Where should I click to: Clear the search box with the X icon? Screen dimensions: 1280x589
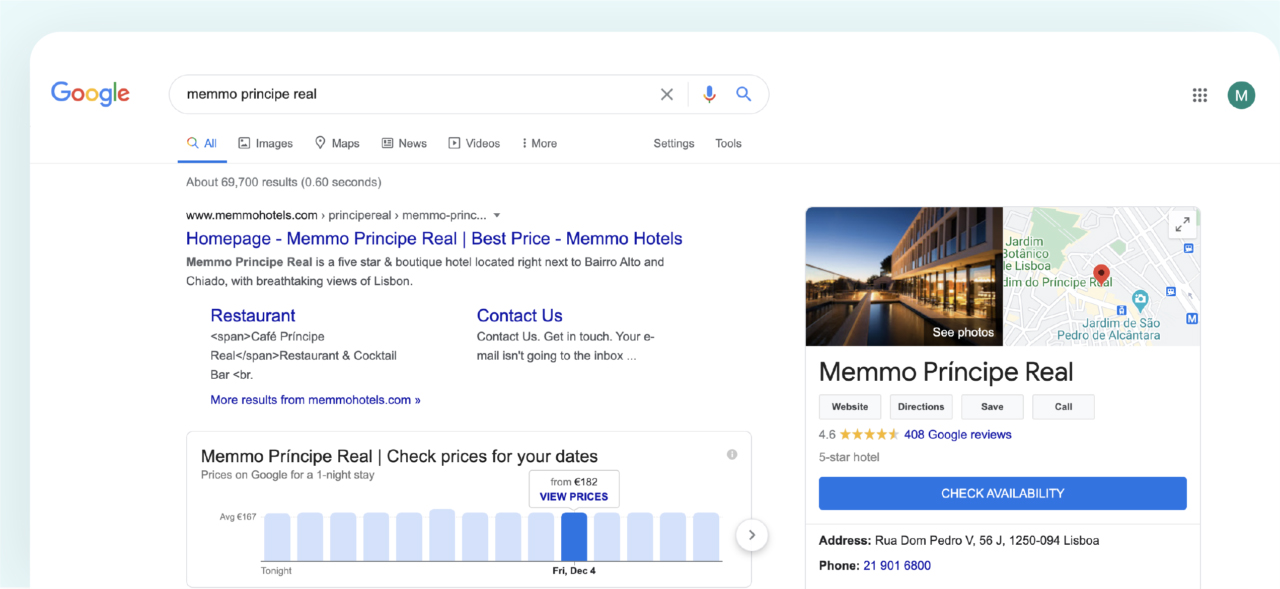(667, 94)
